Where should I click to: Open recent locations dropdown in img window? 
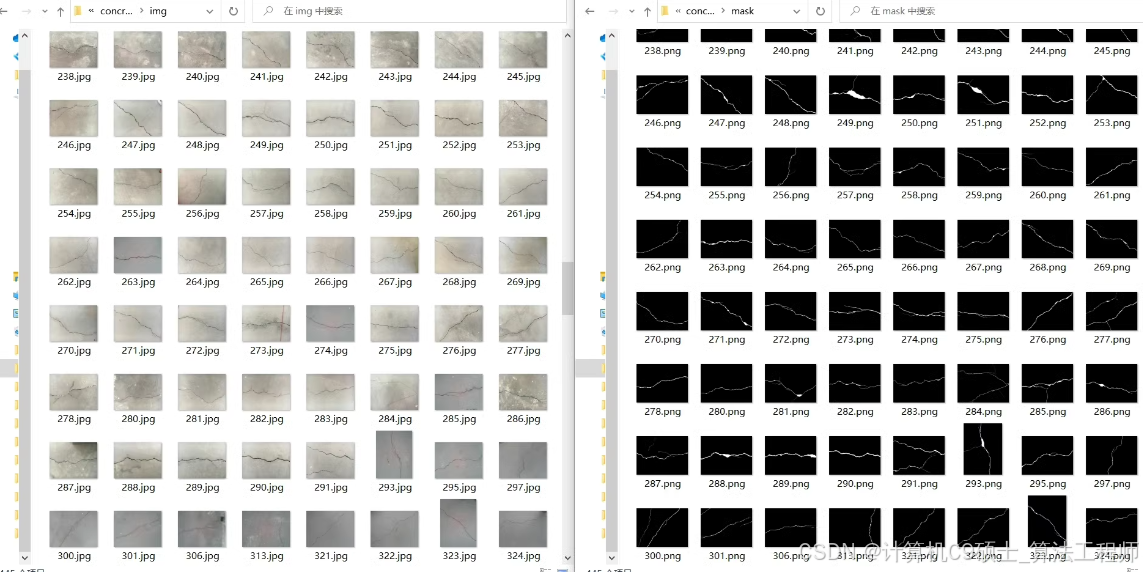pos(45,12)
